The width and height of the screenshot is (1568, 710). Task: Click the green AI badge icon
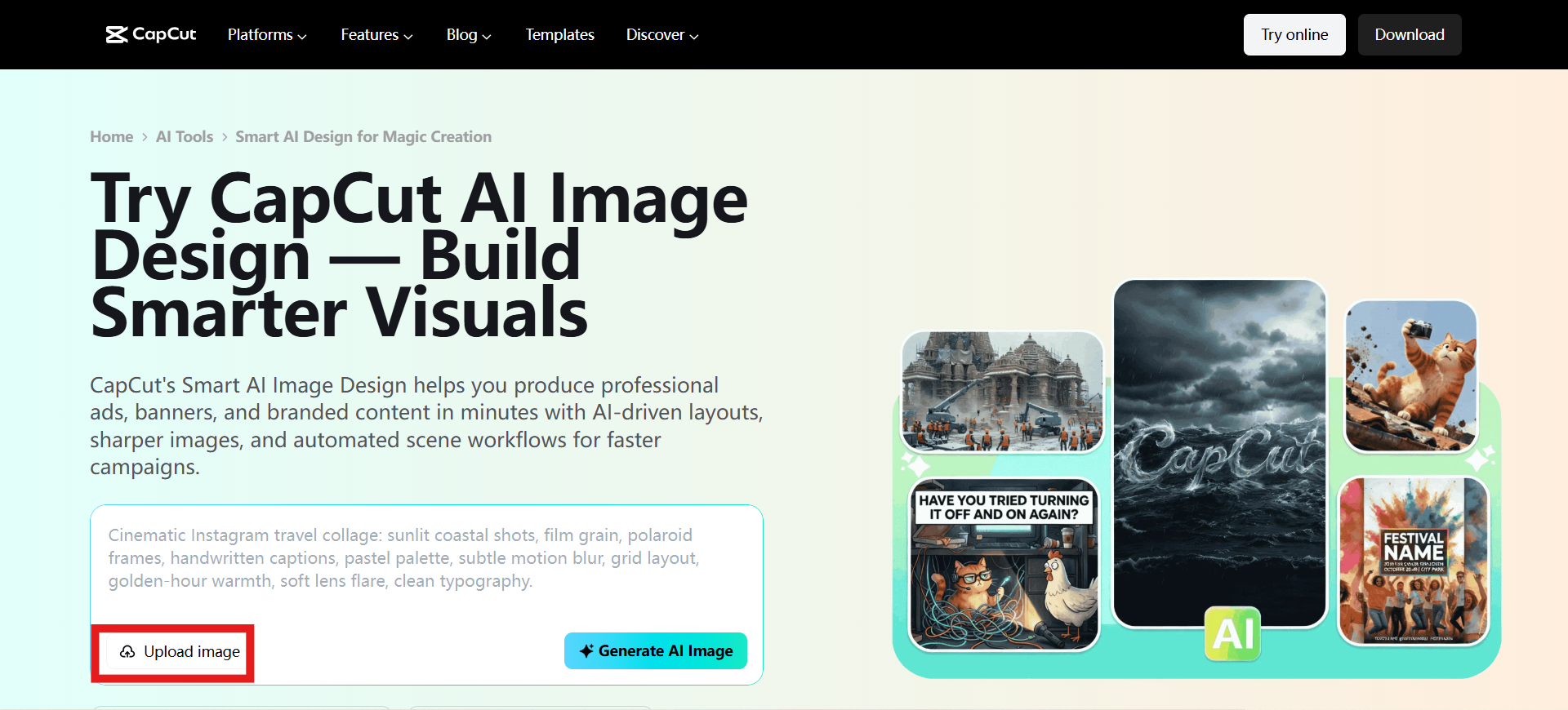click(1232, 633)
